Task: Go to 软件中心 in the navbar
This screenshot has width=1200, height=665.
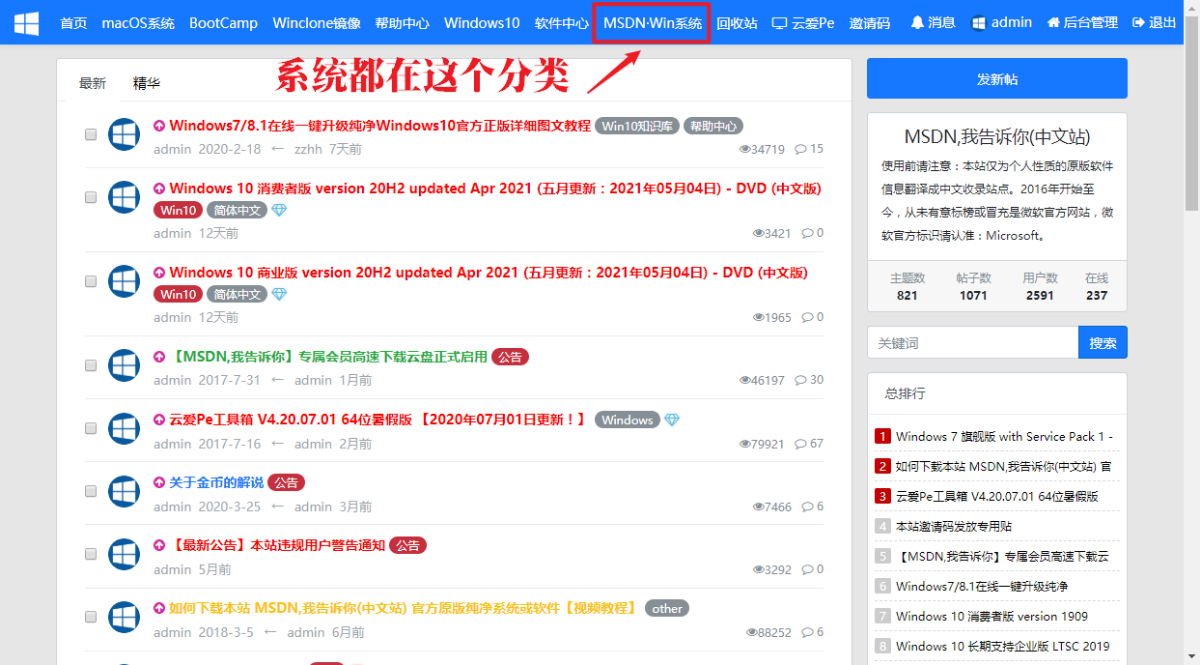Action: click(561, 23)
